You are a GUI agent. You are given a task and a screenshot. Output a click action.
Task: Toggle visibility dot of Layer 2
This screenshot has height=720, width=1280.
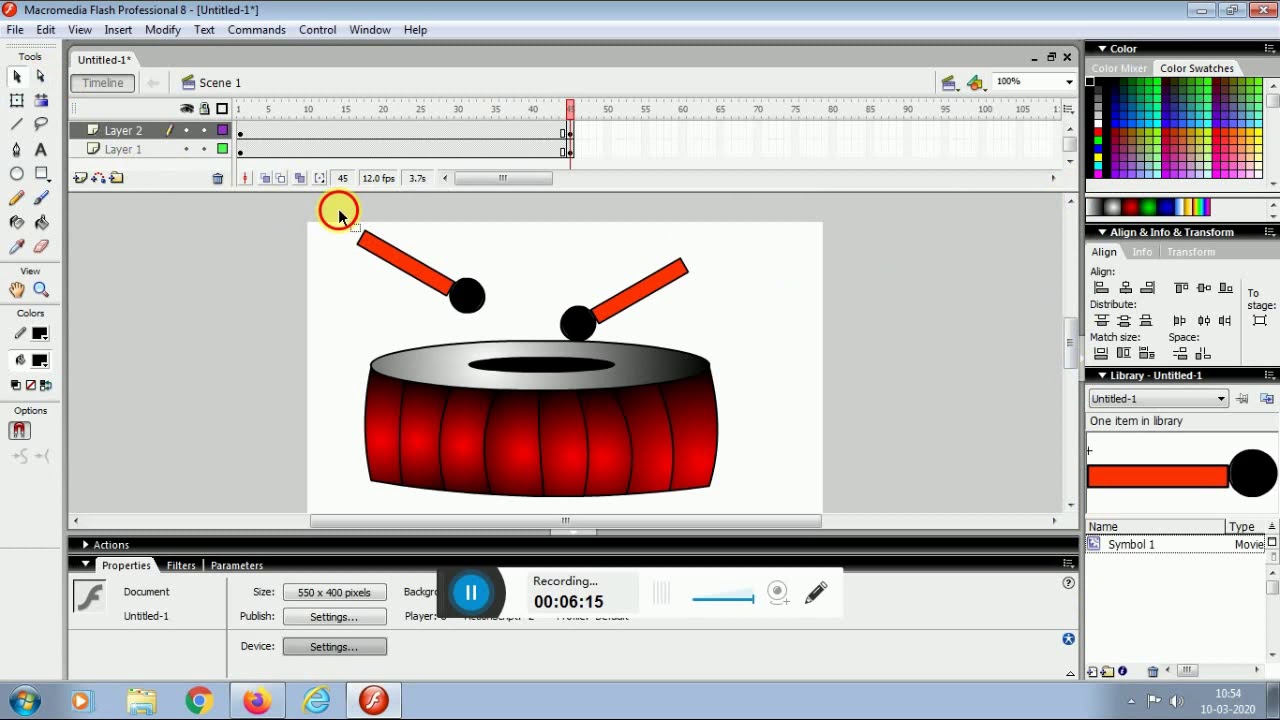click(x=186, y=130)
